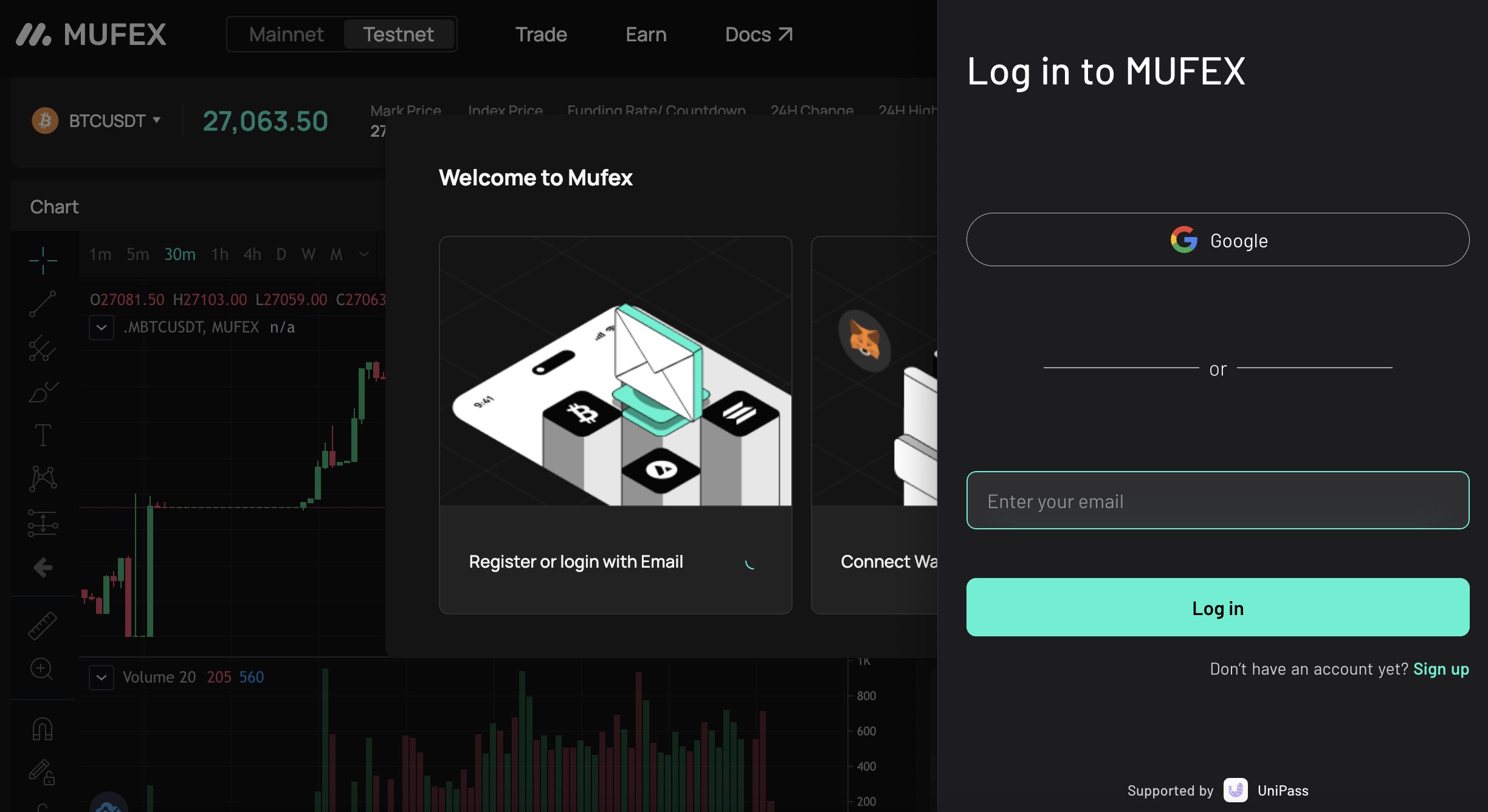Screen dimensions: 1488x812
Task: Click the Welcome to Mufex heading
Action: click(536, 177)
